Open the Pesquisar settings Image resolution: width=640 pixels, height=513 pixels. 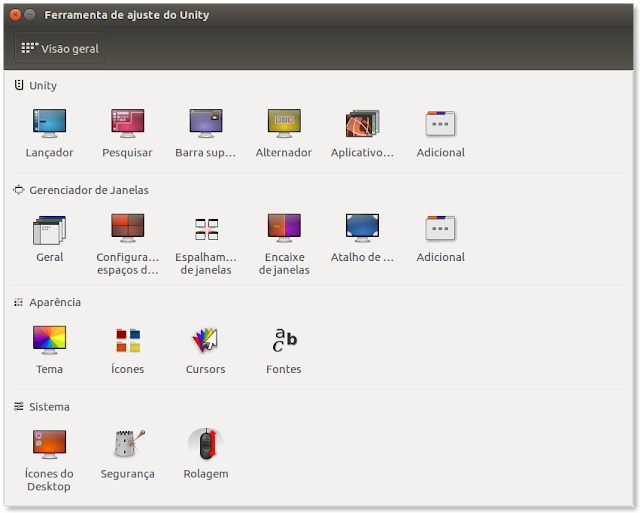(127, 124)
